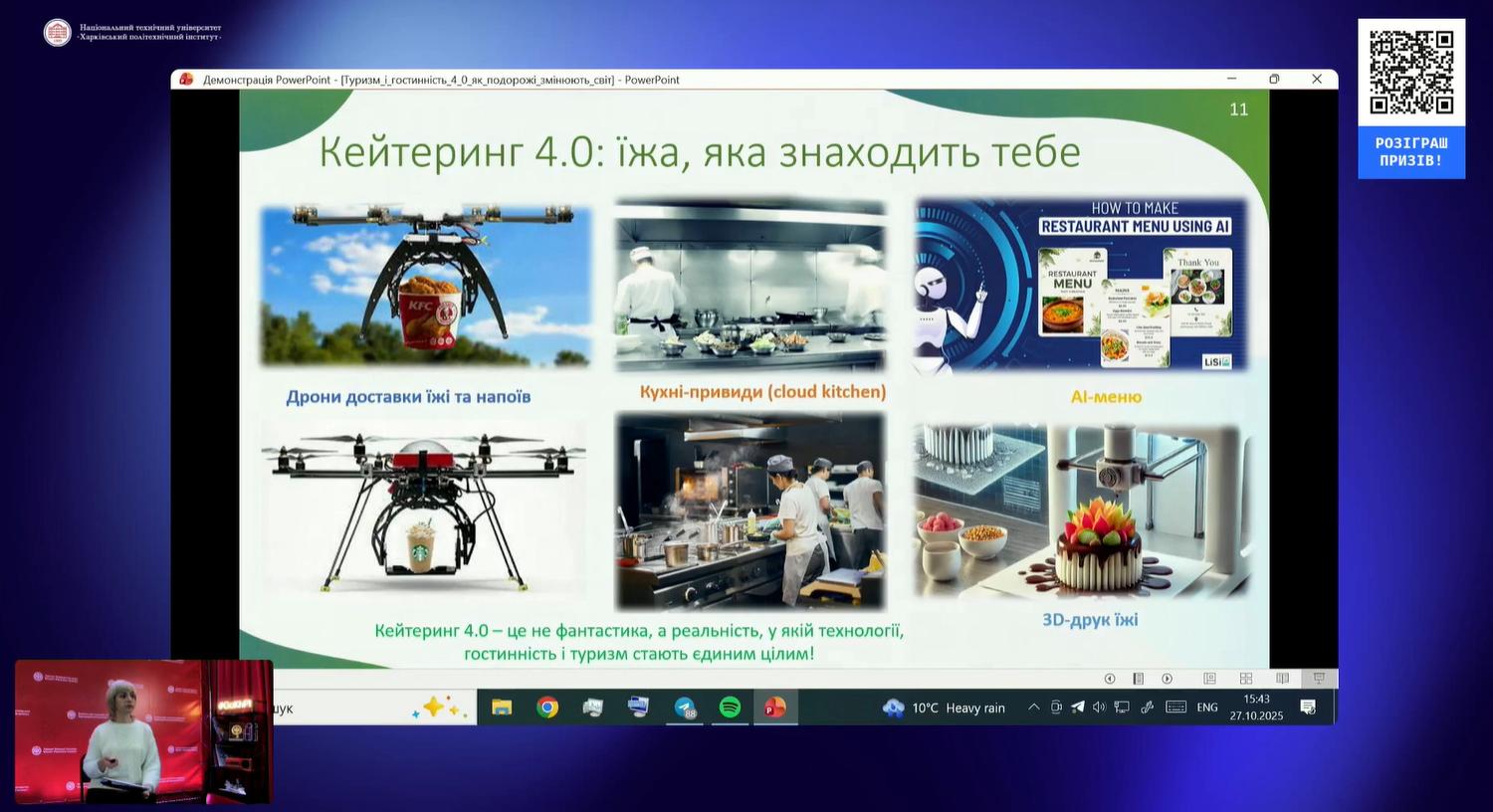The height and width of the screenshot is (812, 1493).
Task: Launch Google Chrome from the taskbar
Action: 547,708
